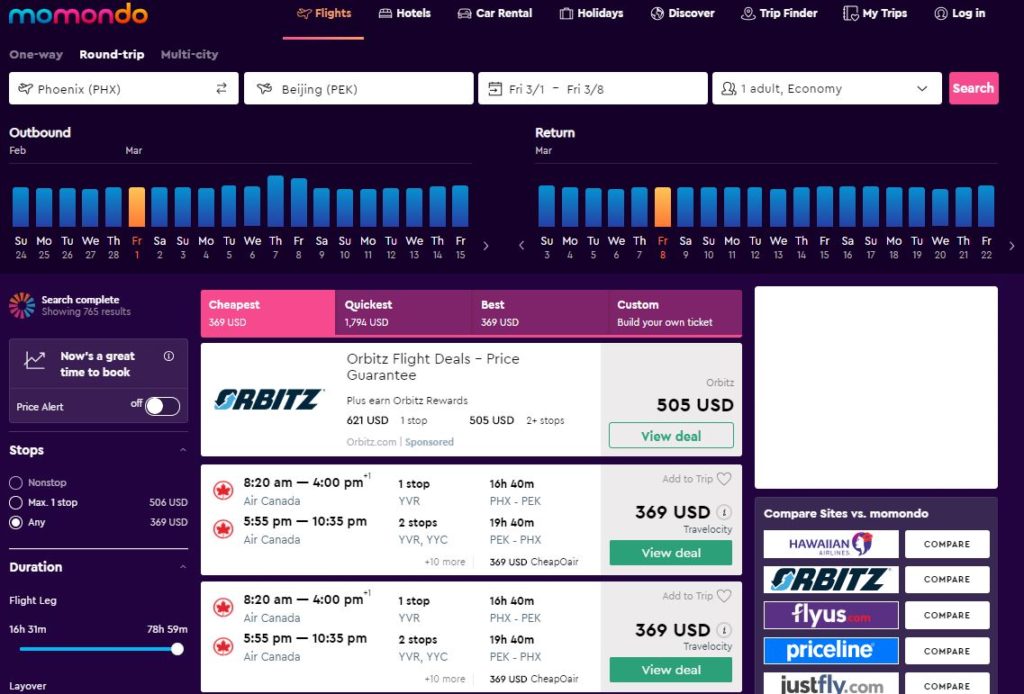The image size is (1024, 694).
Task: Collapse the Duration filter section
Action: pos(182,567)
